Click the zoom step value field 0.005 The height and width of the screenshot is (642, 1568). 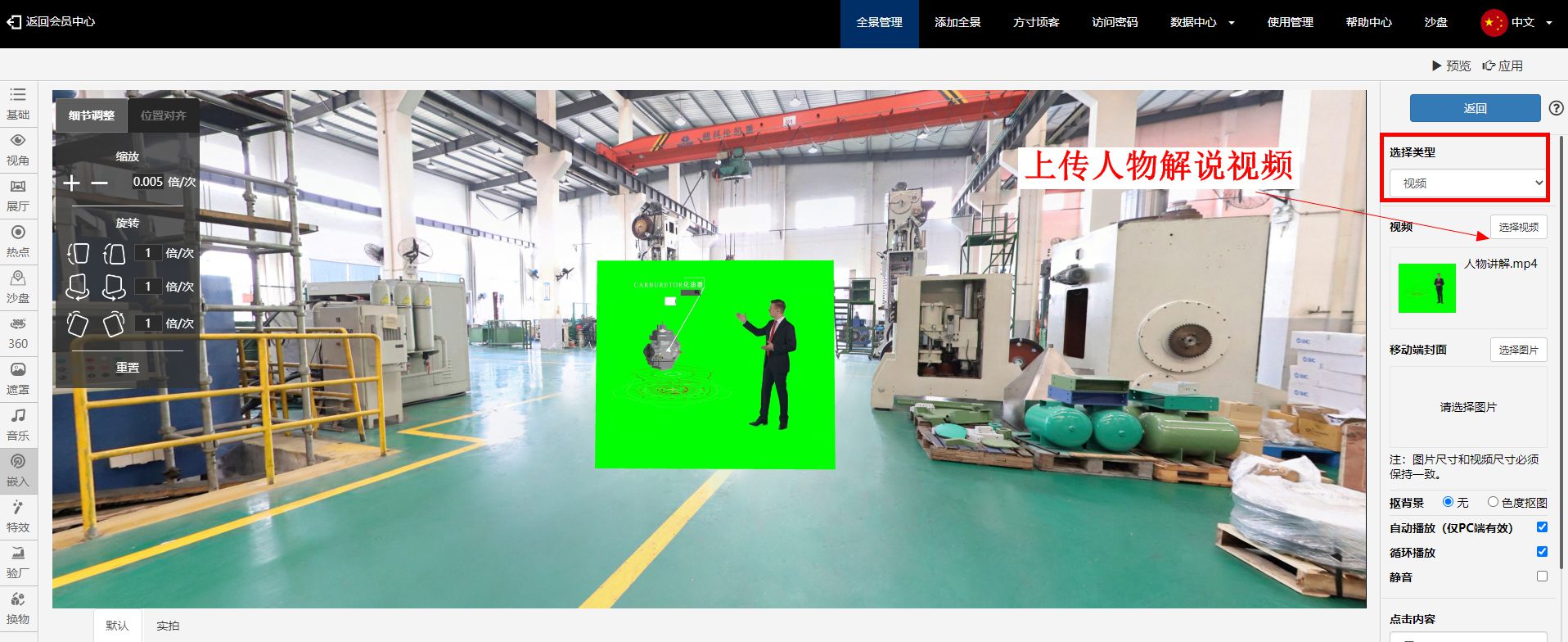(x=148, y=182)
